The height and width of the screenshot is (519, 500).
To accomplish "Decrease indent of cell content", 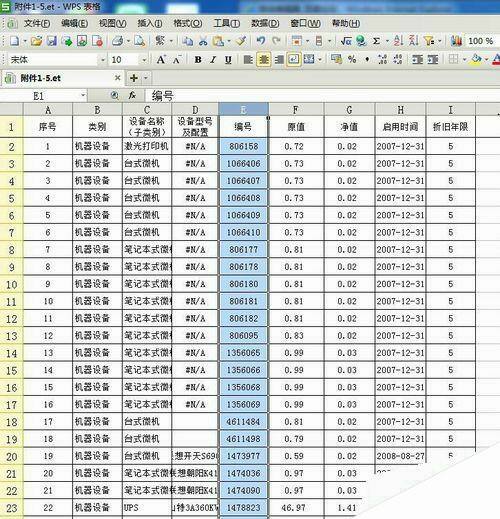I will click(x=417, y=60).
